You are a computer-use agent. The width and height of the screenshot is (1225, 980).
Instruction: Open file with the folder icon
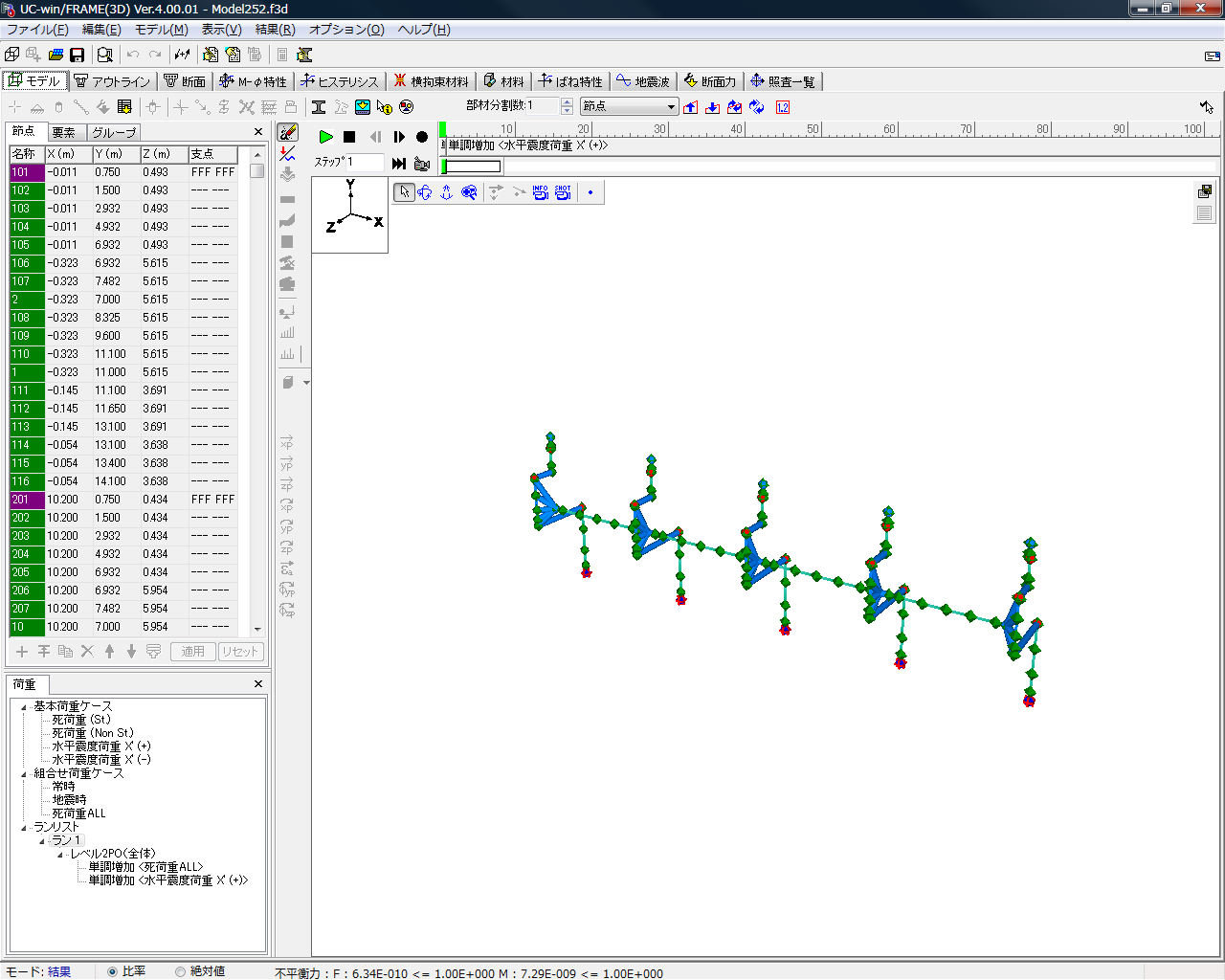(56, 55)
